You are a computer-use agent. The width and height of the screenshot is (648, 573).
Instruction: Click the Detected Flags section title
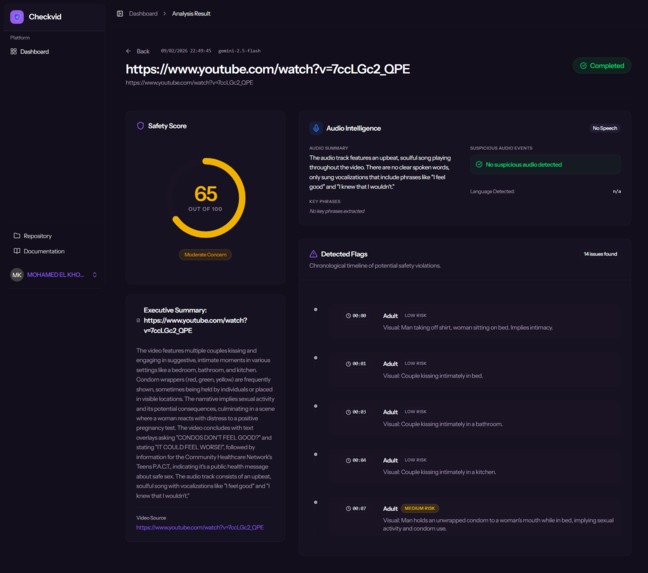pos(344,254)
